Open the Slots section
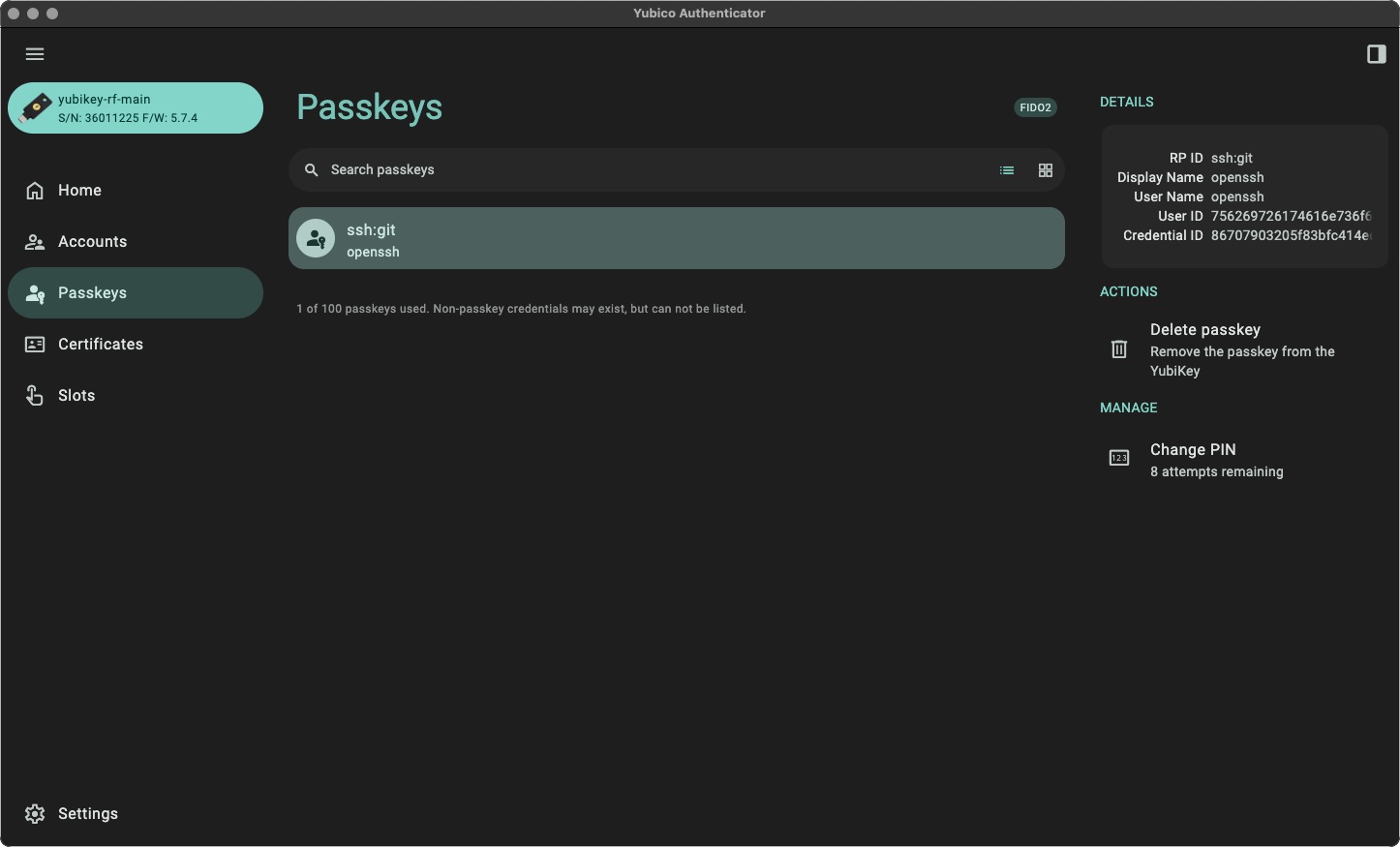Image resolution: width=1400 pixels, height=847 pixels. [136, 396]
